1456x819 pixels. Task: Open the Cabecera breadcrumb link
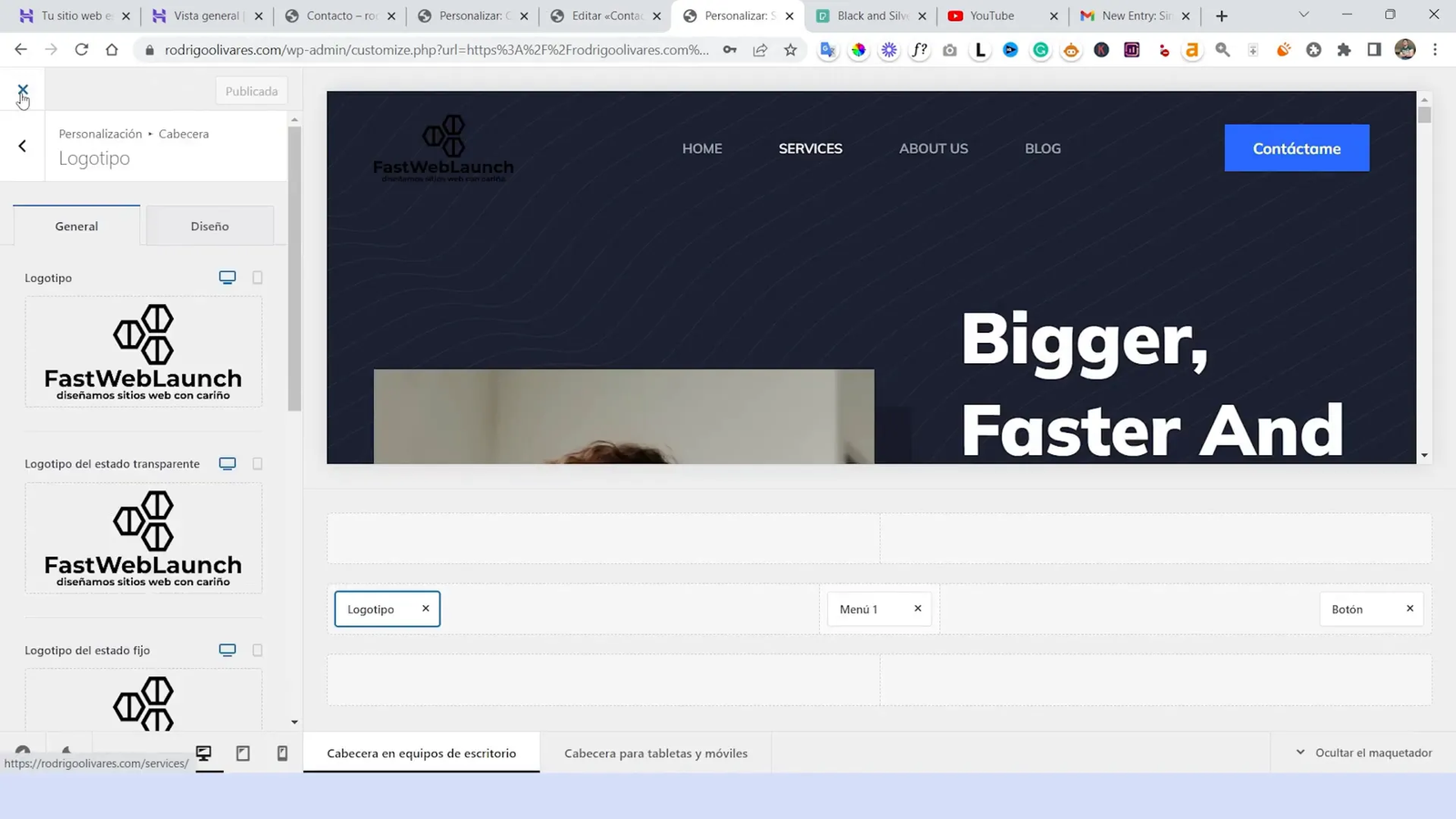click(x=183, y=134)
